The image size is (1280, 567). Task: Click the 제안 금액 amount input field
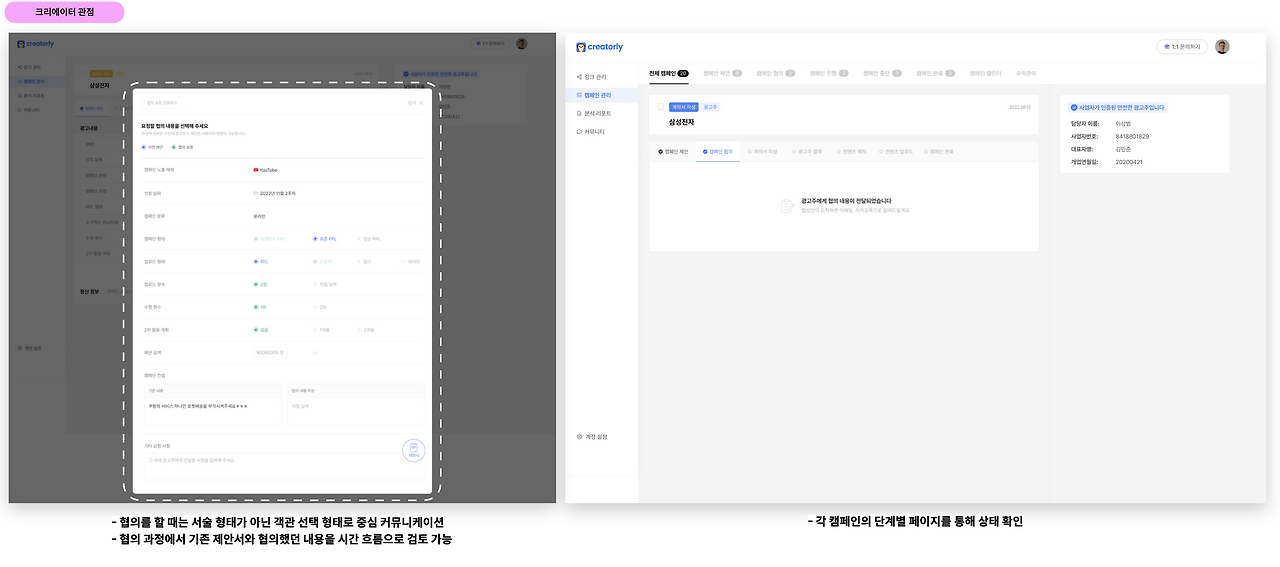click(x=270, y=352)
